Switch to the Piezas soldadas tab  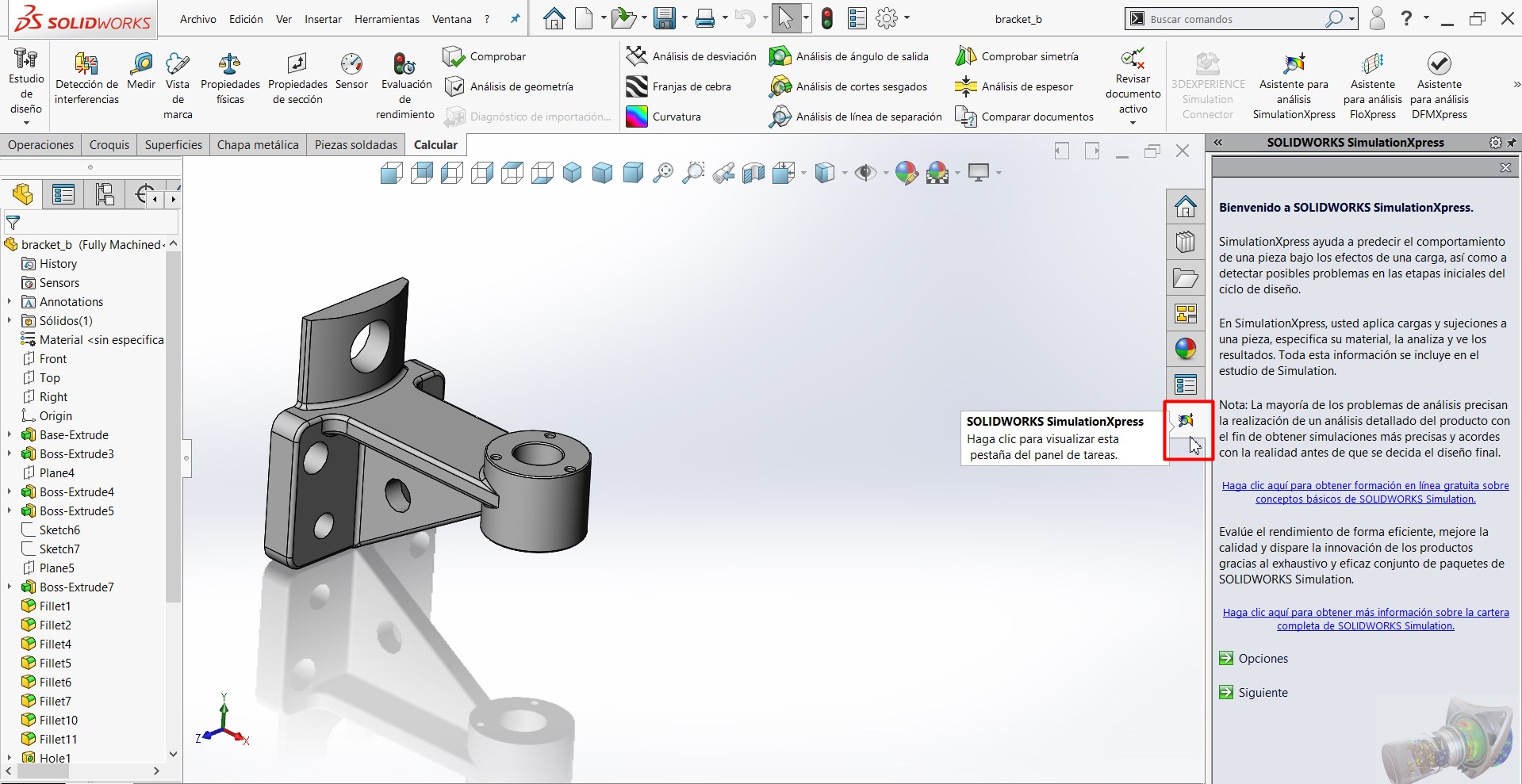pyautogui.click(x=356, y=144)
